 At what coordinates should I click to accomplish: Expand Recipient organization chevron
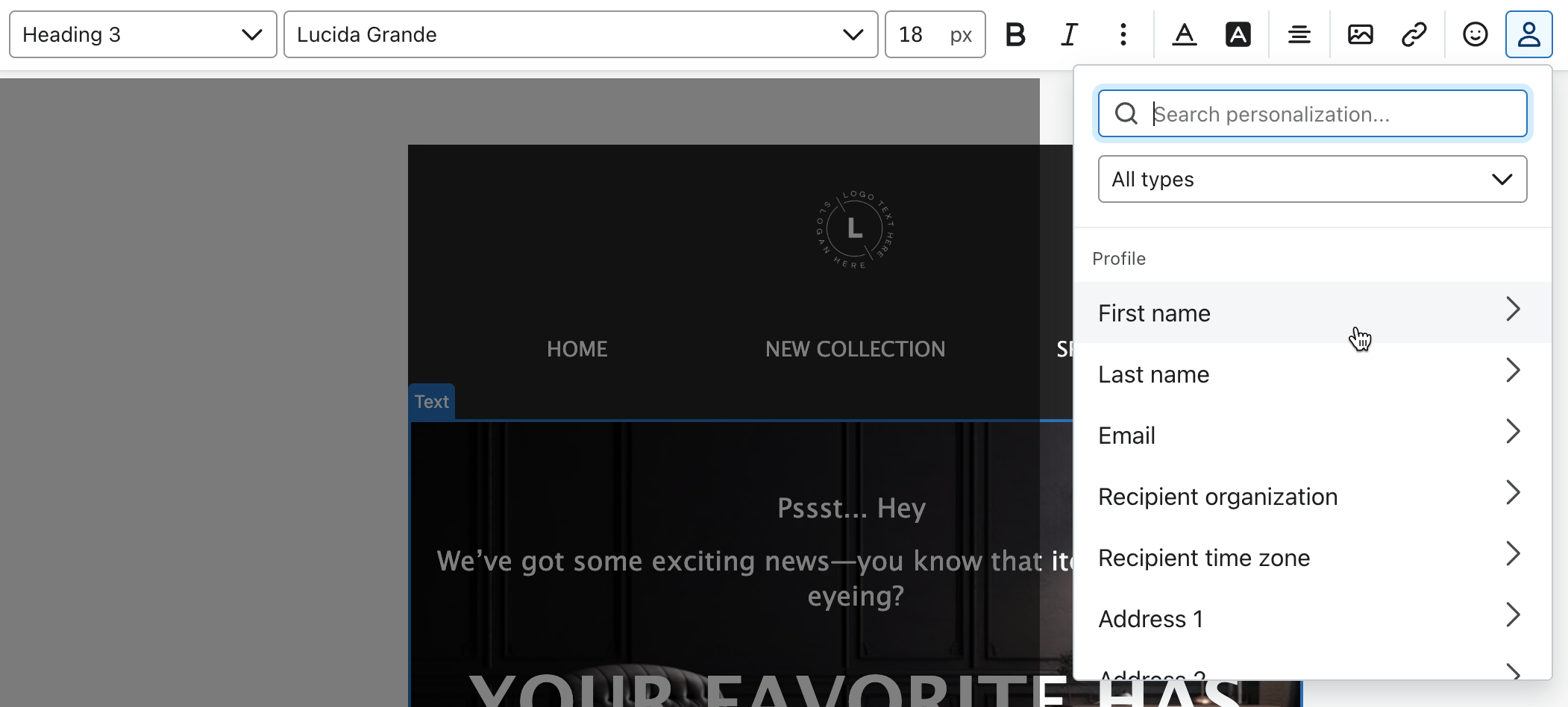[x=1513, y=493]
